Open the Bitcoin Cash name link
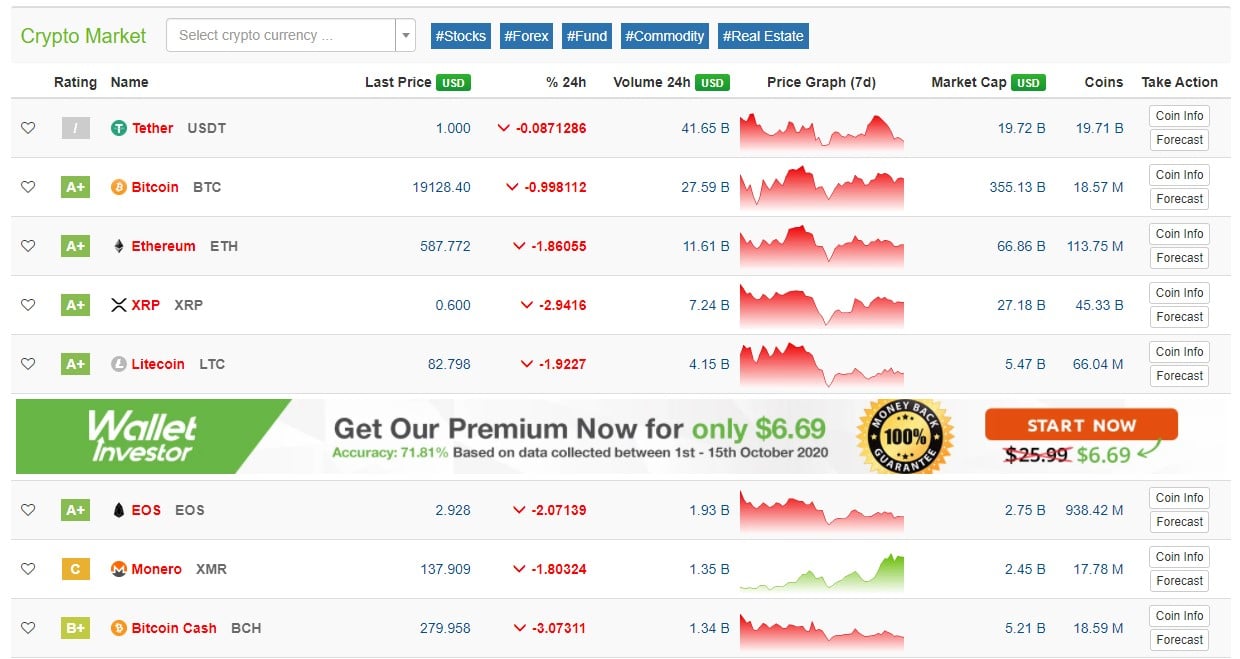The image size is (1240, 659). 174,628
